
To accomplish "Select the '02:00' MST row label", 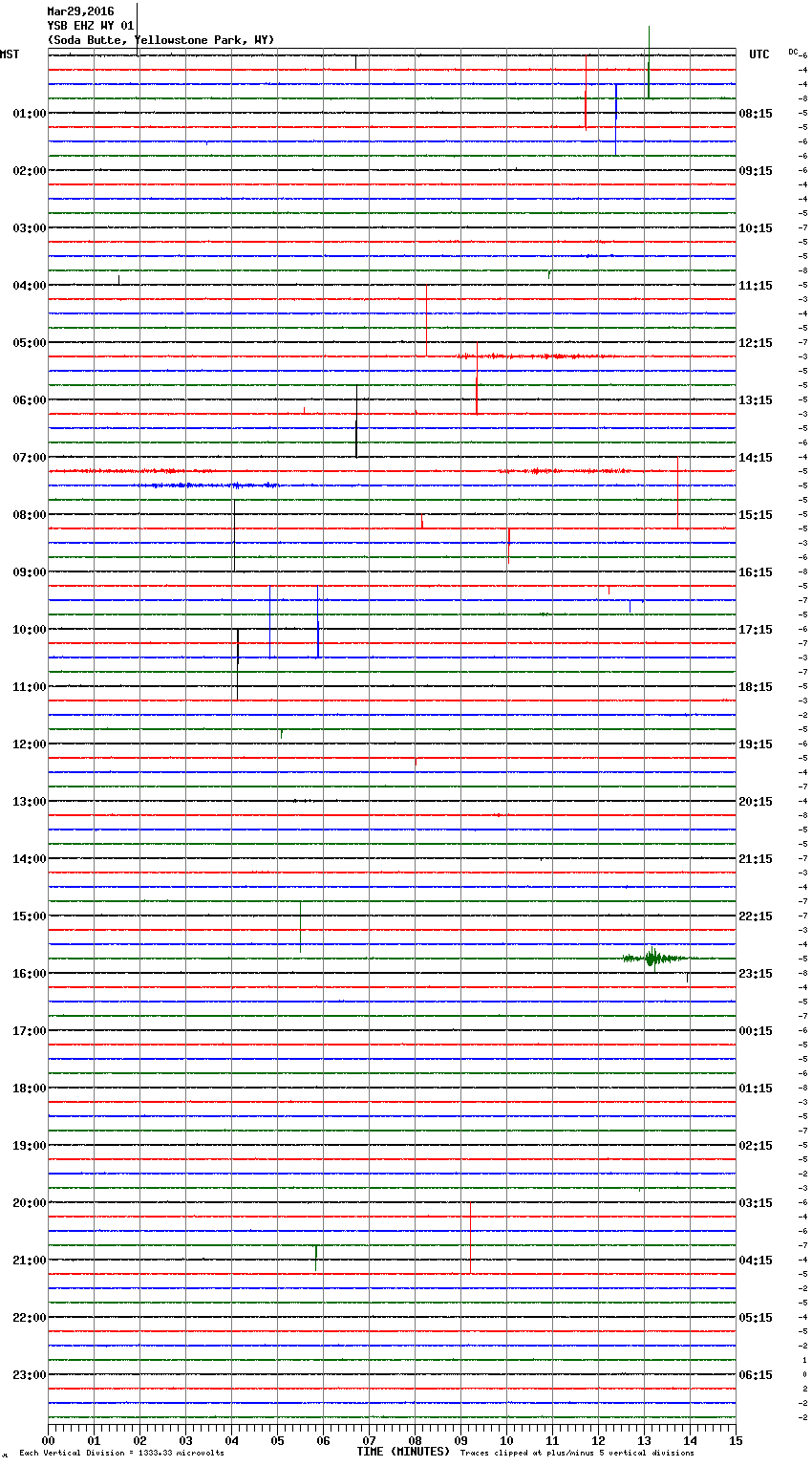I will point(30,171).
